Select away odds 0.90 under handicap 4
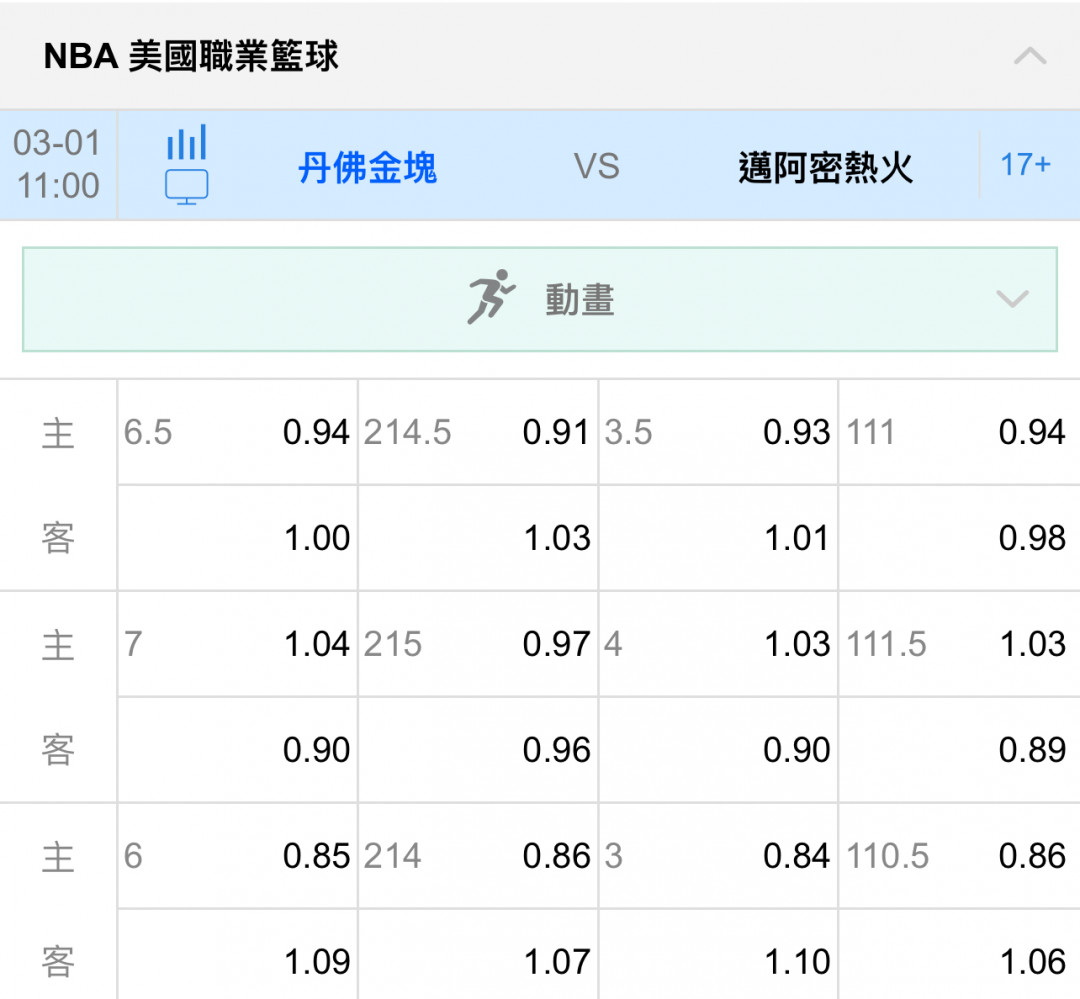 (718, 750)
